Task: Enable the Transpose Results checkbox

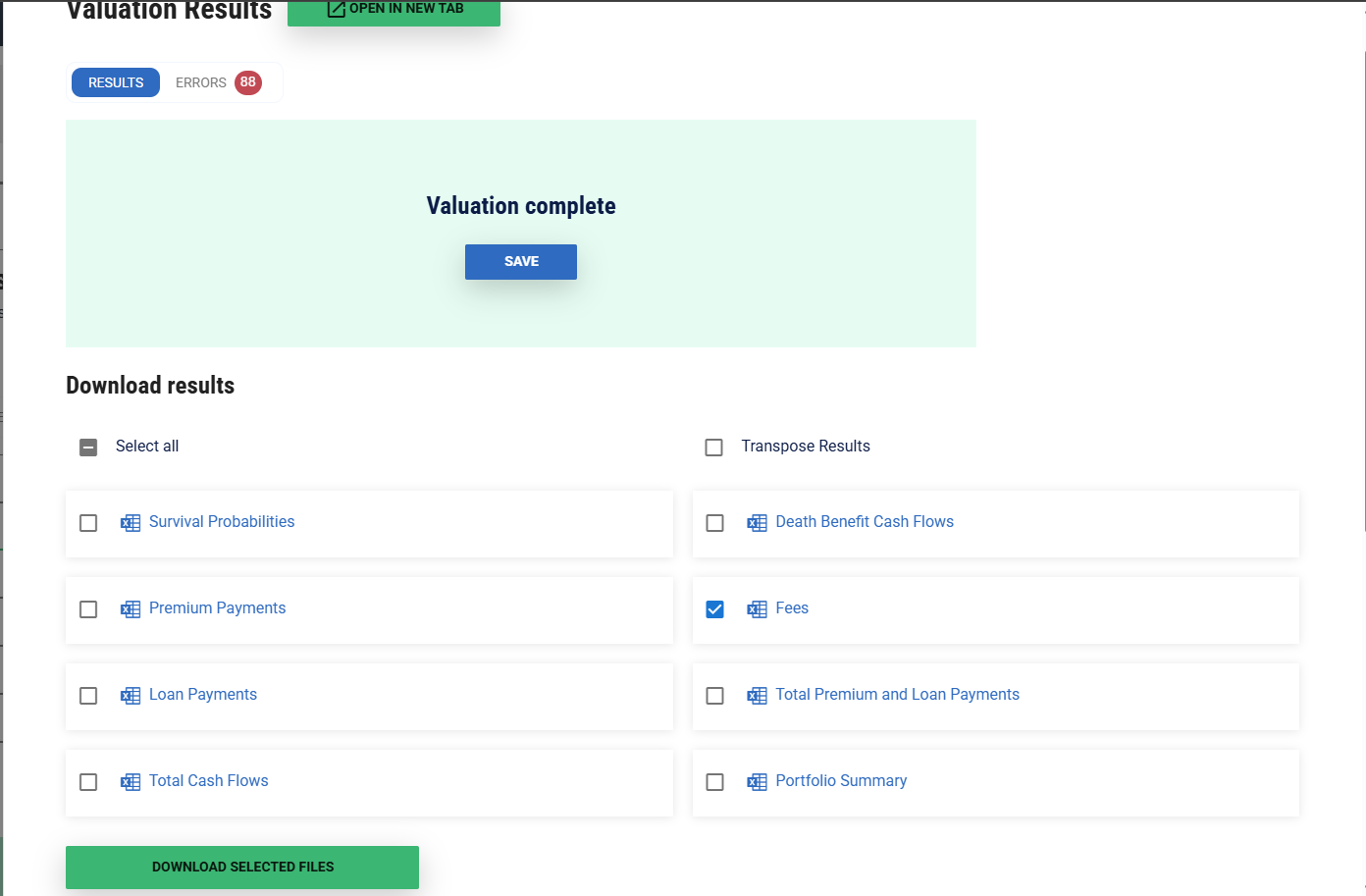Action: [714, 448]
